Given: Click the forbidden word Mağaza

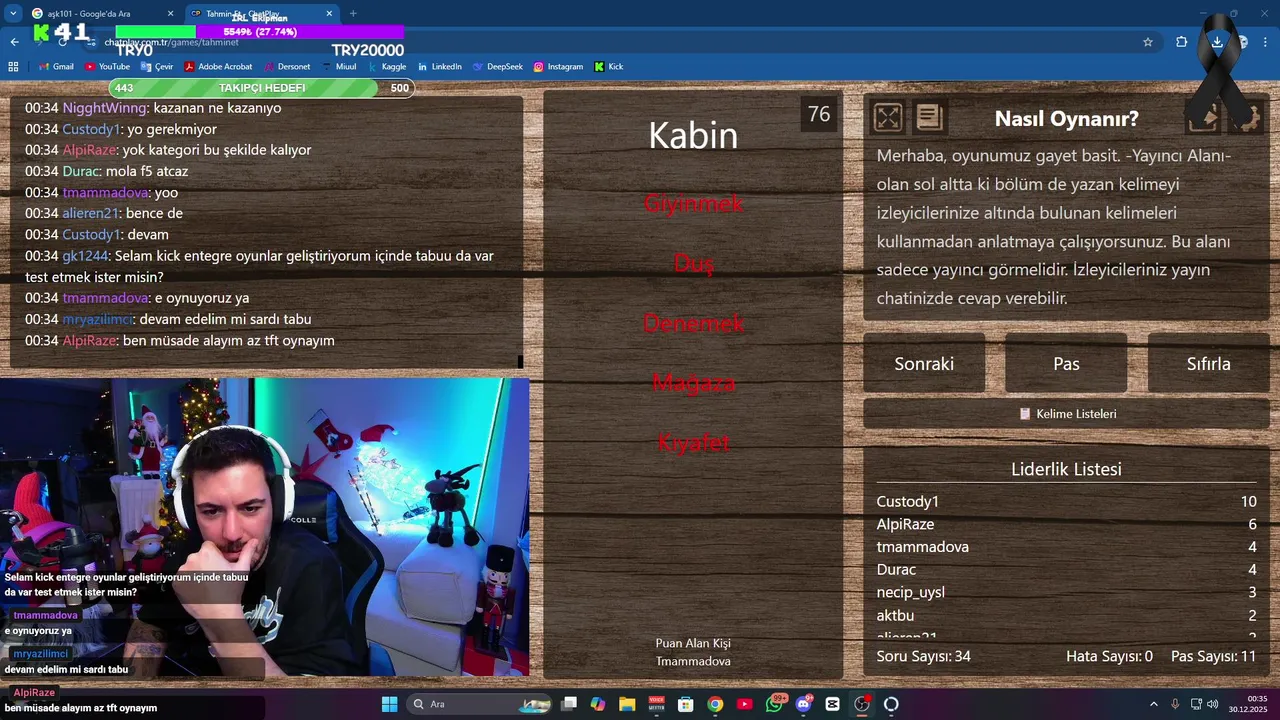Looking at the screenshot, I should [x=693, y=383].
